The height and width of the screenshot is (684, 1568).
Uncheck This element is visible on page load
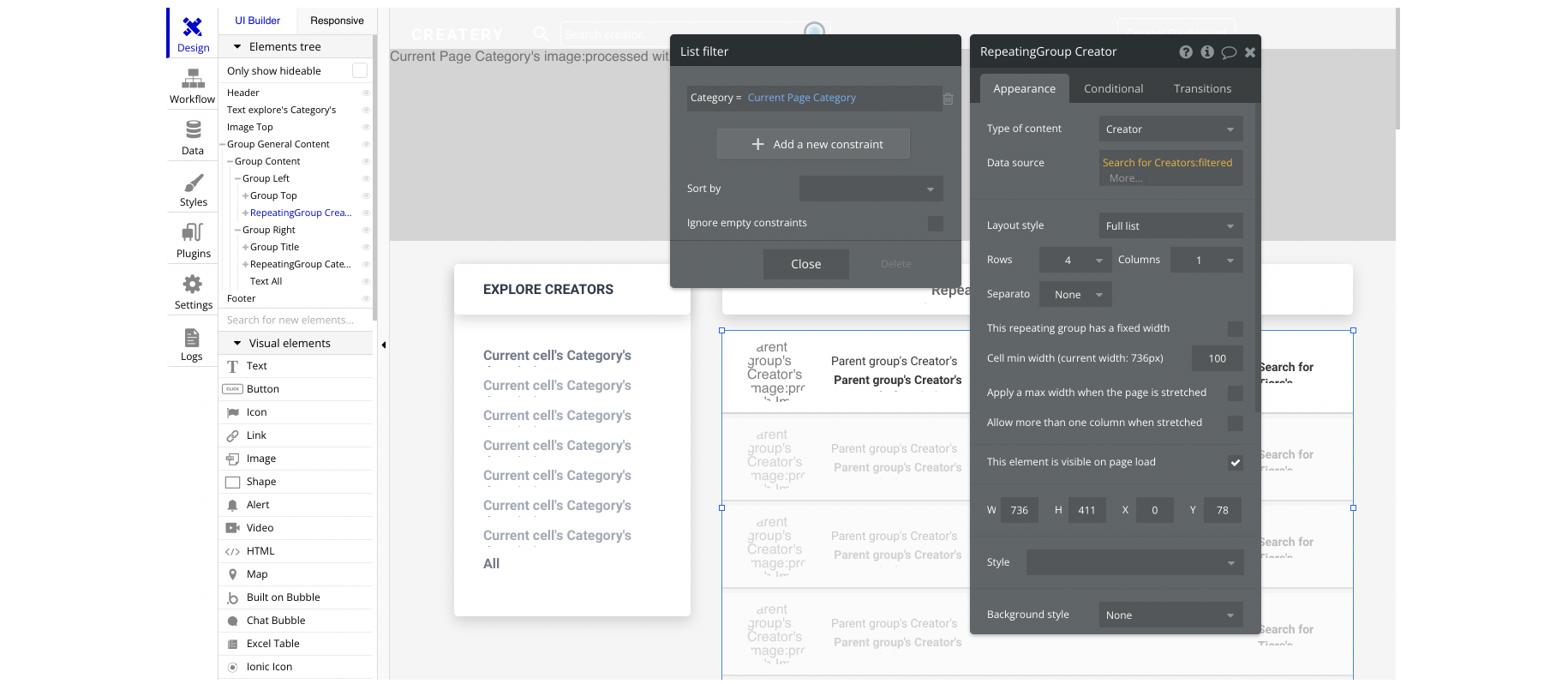pyautogui.click(x=1236, y=462)
